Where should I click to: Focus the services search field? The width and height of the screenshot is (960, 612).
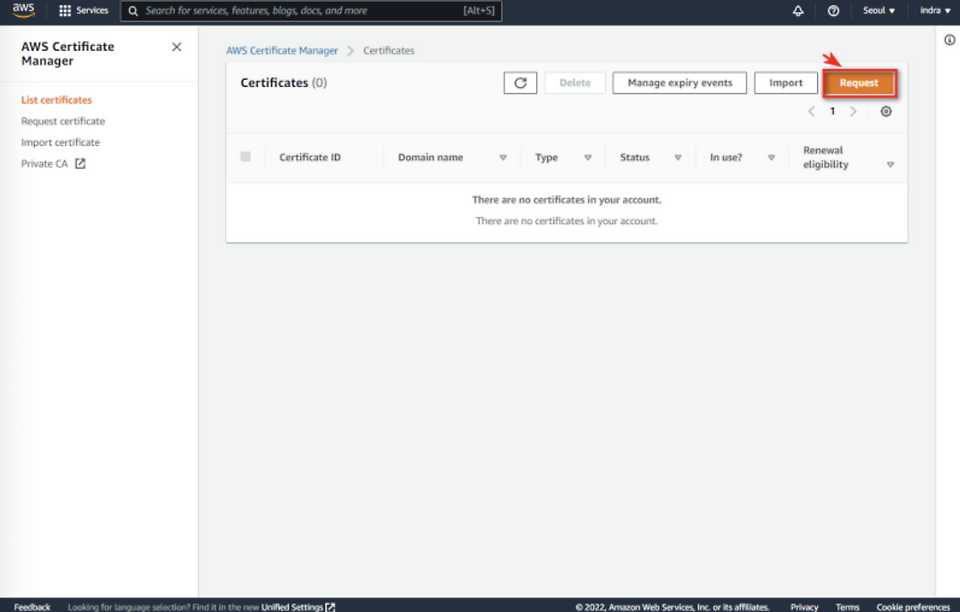pyautogui.click(x=311, y=11)
